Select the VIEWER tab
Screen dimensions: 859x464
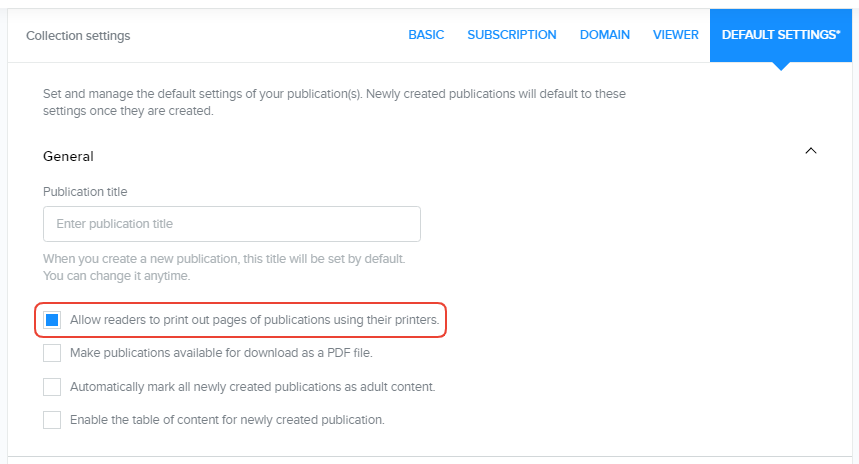coord(675,35)
